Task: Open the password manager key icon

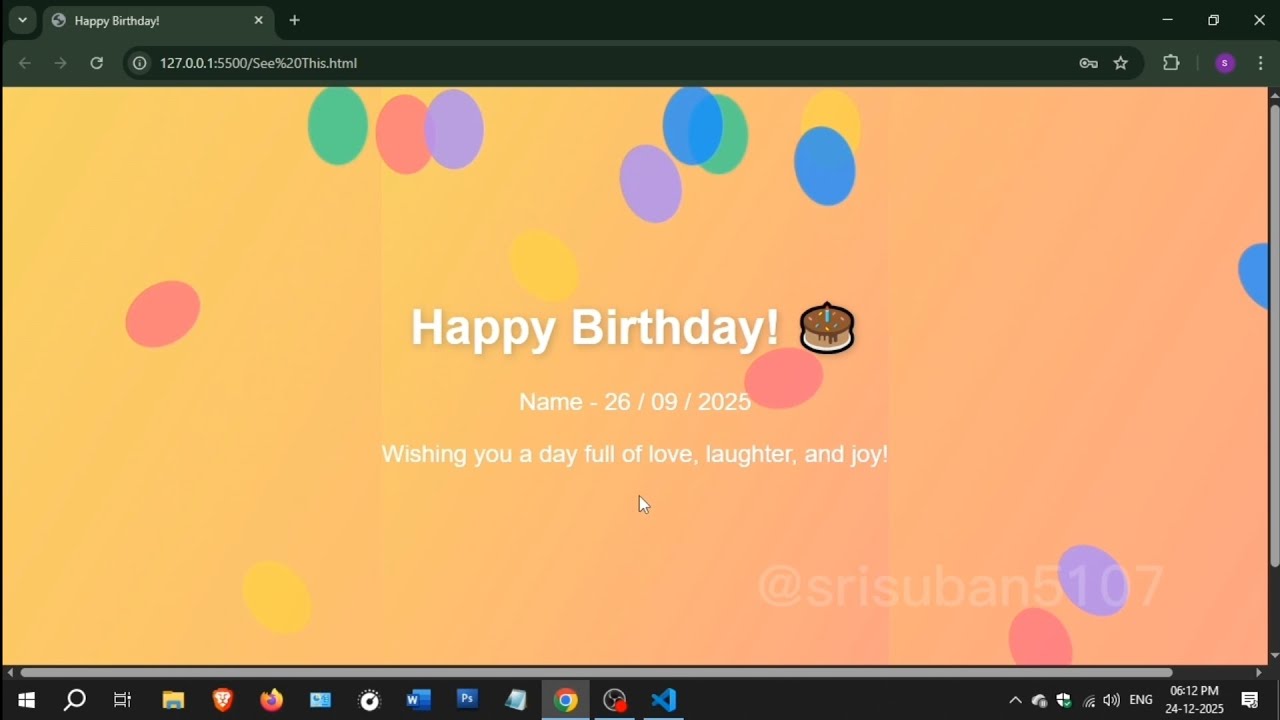Action: (x=1089, y=63)
